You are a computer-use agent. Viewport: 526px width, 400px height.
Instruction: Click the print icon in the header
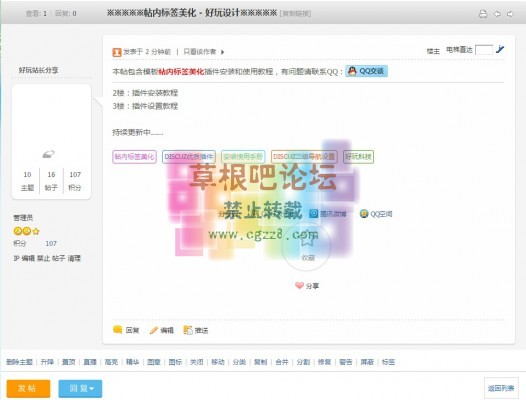[483, 14]
